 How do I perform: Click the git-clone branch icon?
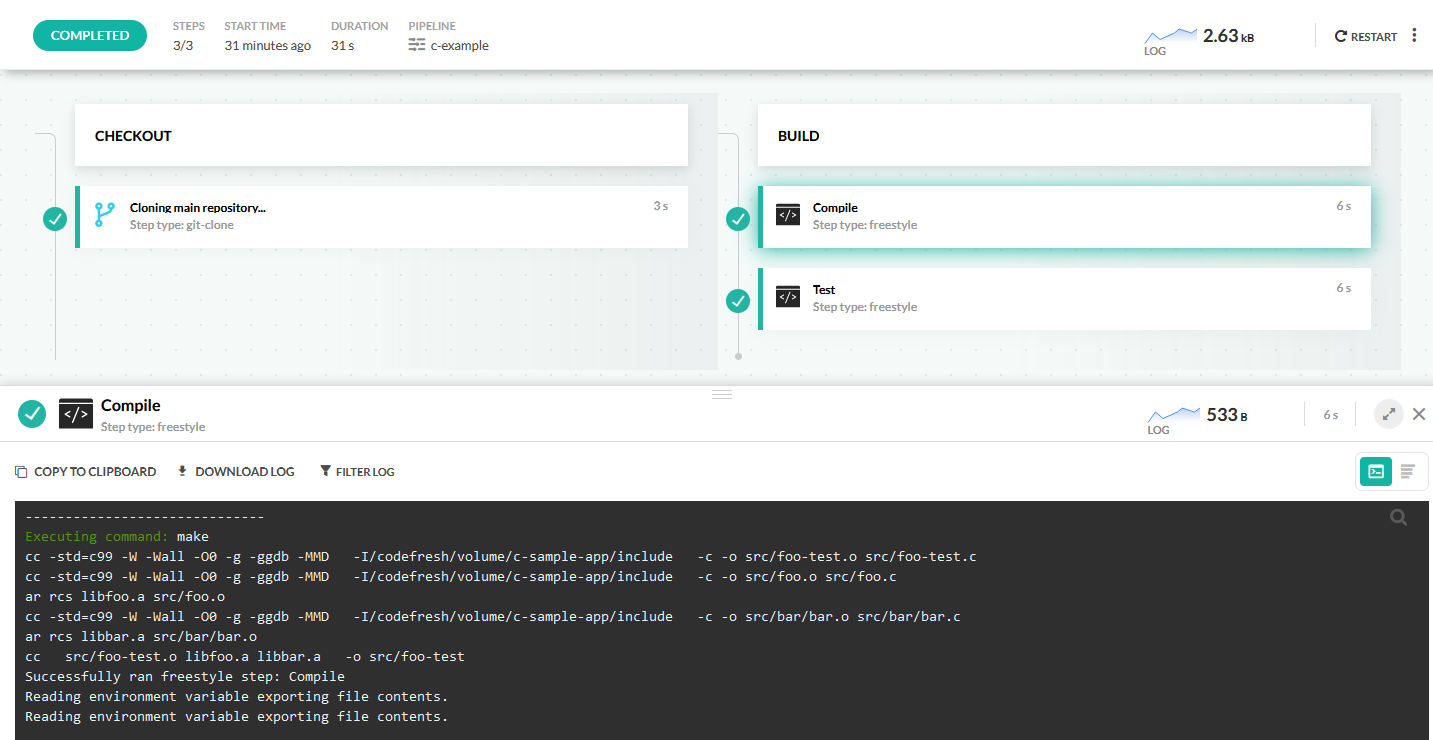[104, 216]
